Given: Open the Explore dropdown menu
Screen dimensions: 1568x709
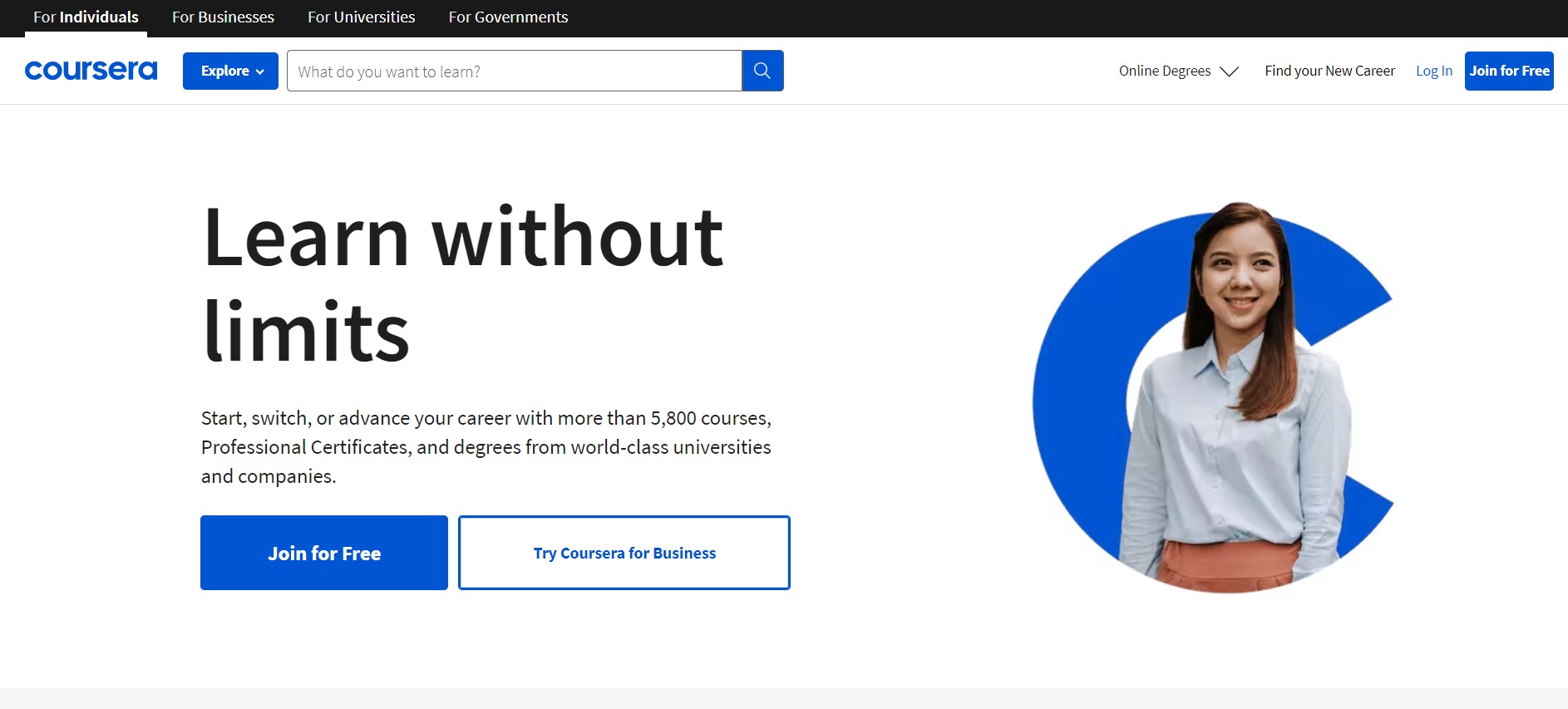Looking at the screenshot, I should click(230, 71).
